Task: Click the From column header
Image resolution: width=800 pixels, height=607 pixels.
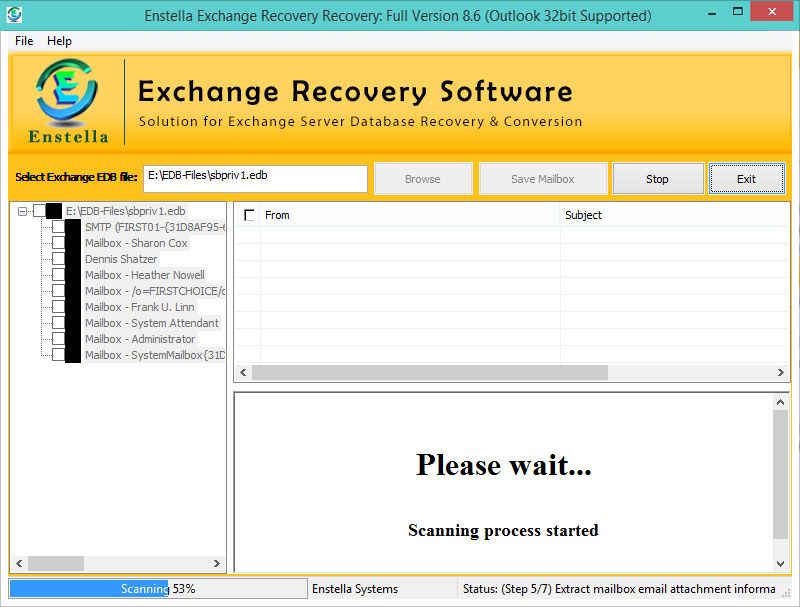Action: (410, 215)
